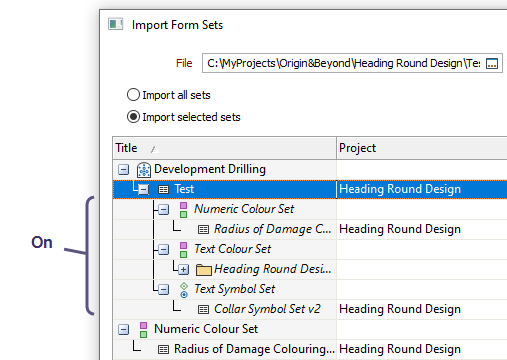
Task: Click the Heading Round Desi... folder icon
Action: [204, 270]
